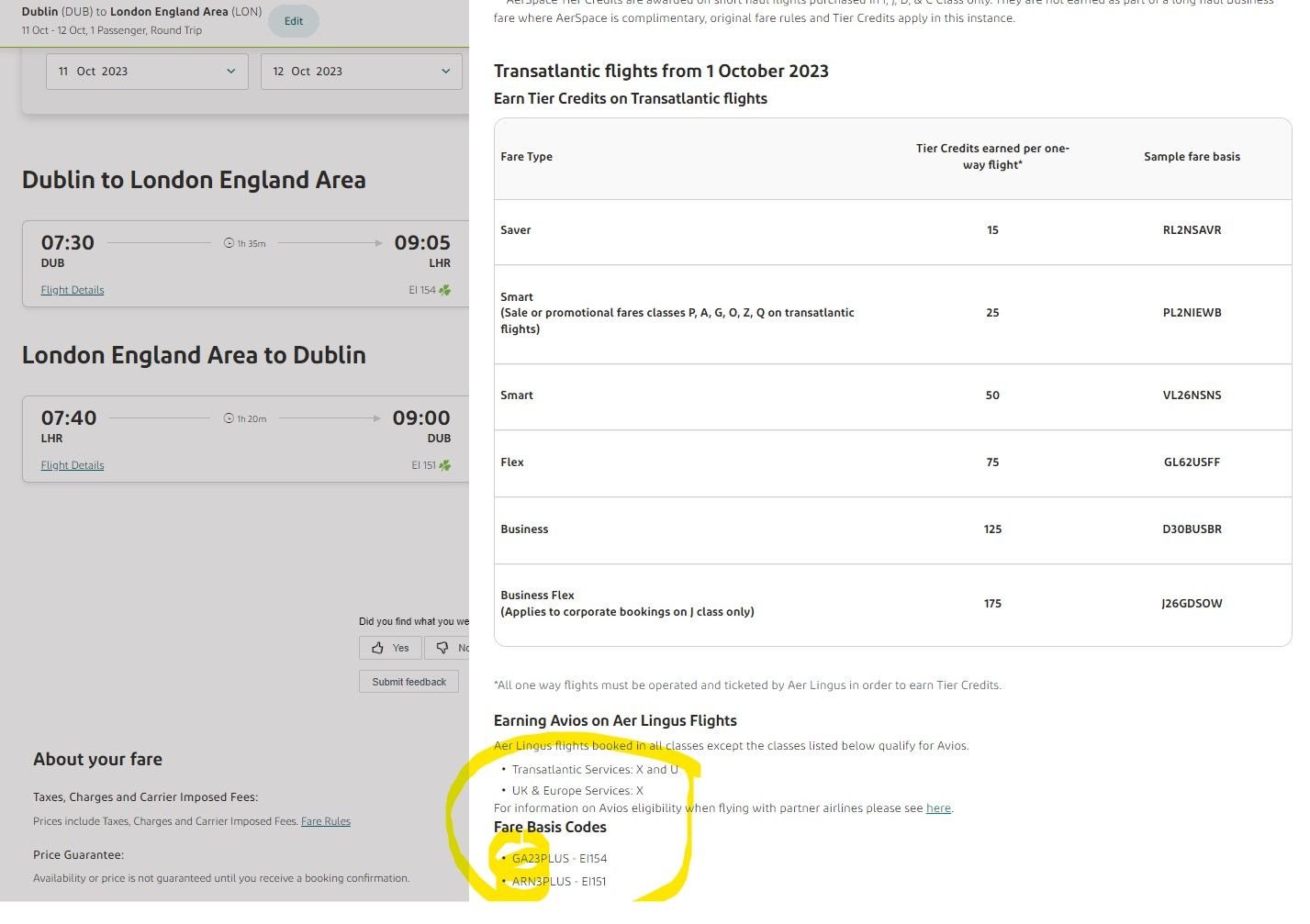The image size is (1310, 924).
Task: Click the shamrock icon beside EI 151
Action: (445, 465)
